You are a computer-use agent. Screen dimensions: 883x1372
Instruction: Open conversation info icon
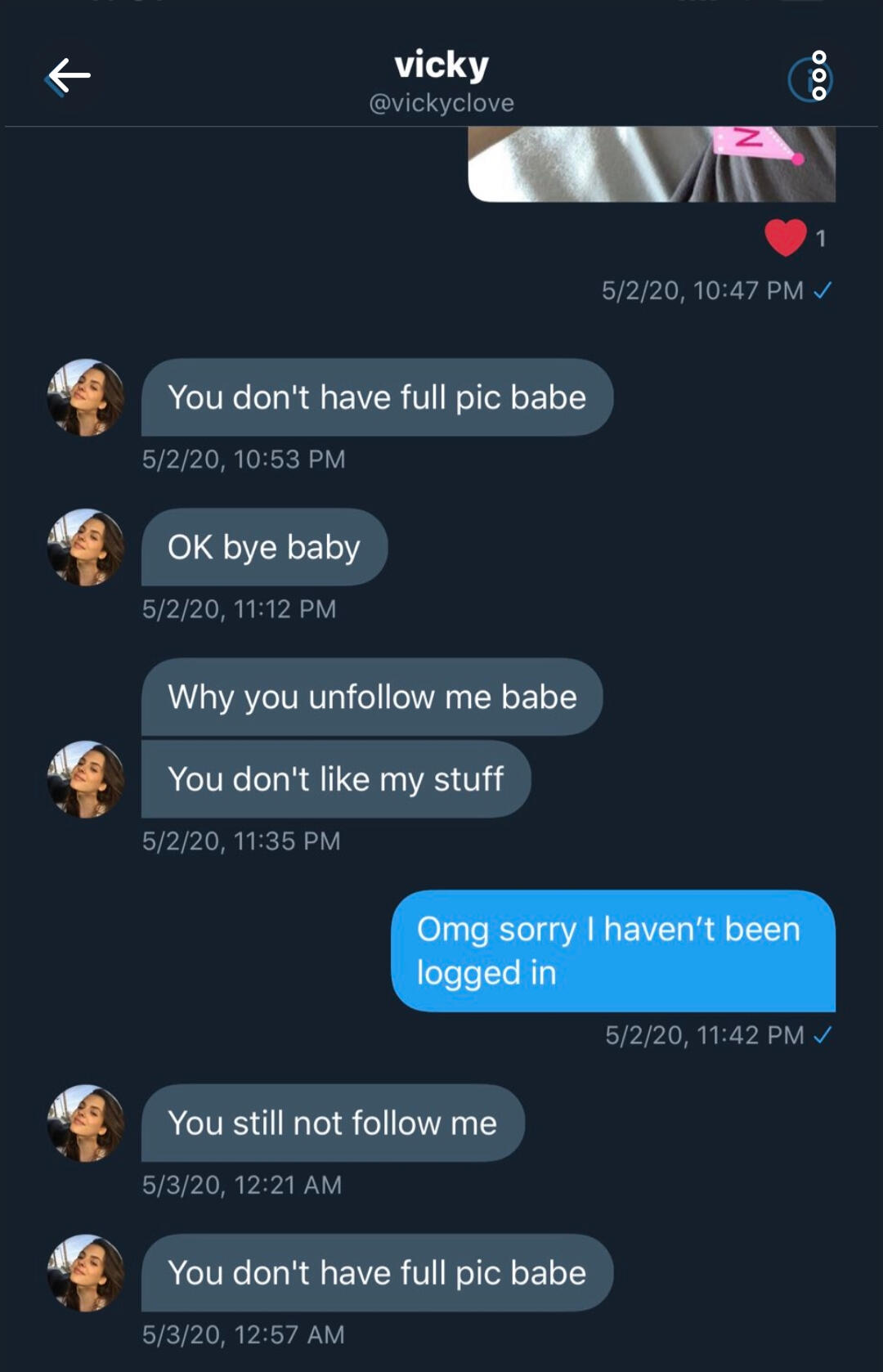(x=809, y=78)
